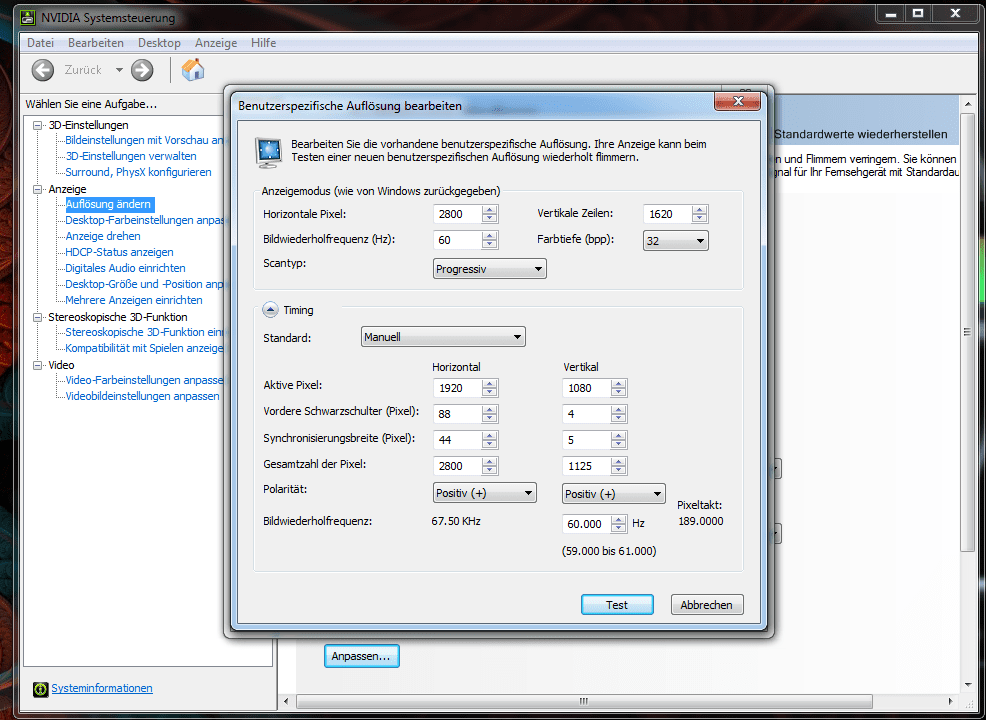This screenshot has height=720, width=986.
Task: Select Video-Farbeinstellungen anpassen item
Action: click(x=145, y=380)
